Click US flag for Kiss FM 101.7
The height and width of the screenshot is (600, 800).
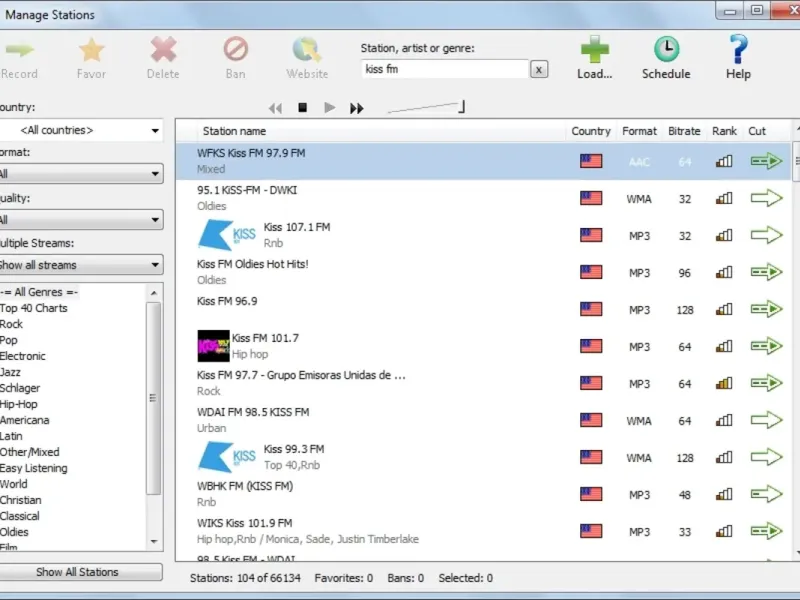[591, 346]
